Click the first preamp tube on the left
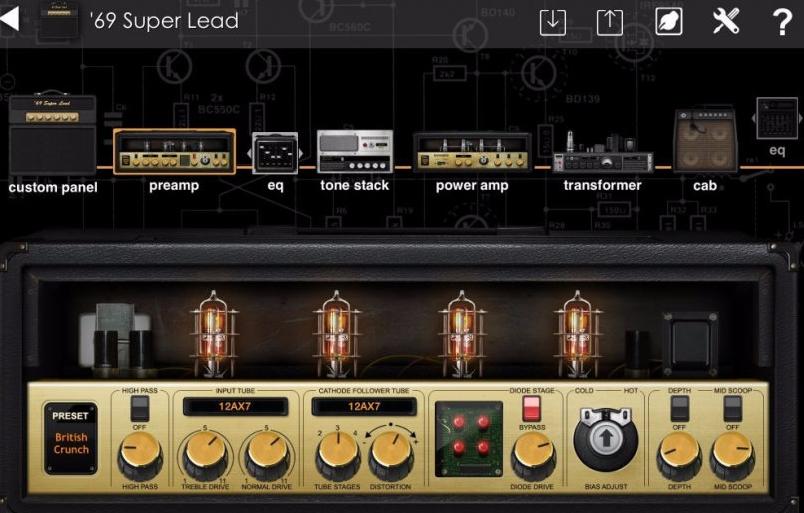The image size is (804, 513). (214, 332)
